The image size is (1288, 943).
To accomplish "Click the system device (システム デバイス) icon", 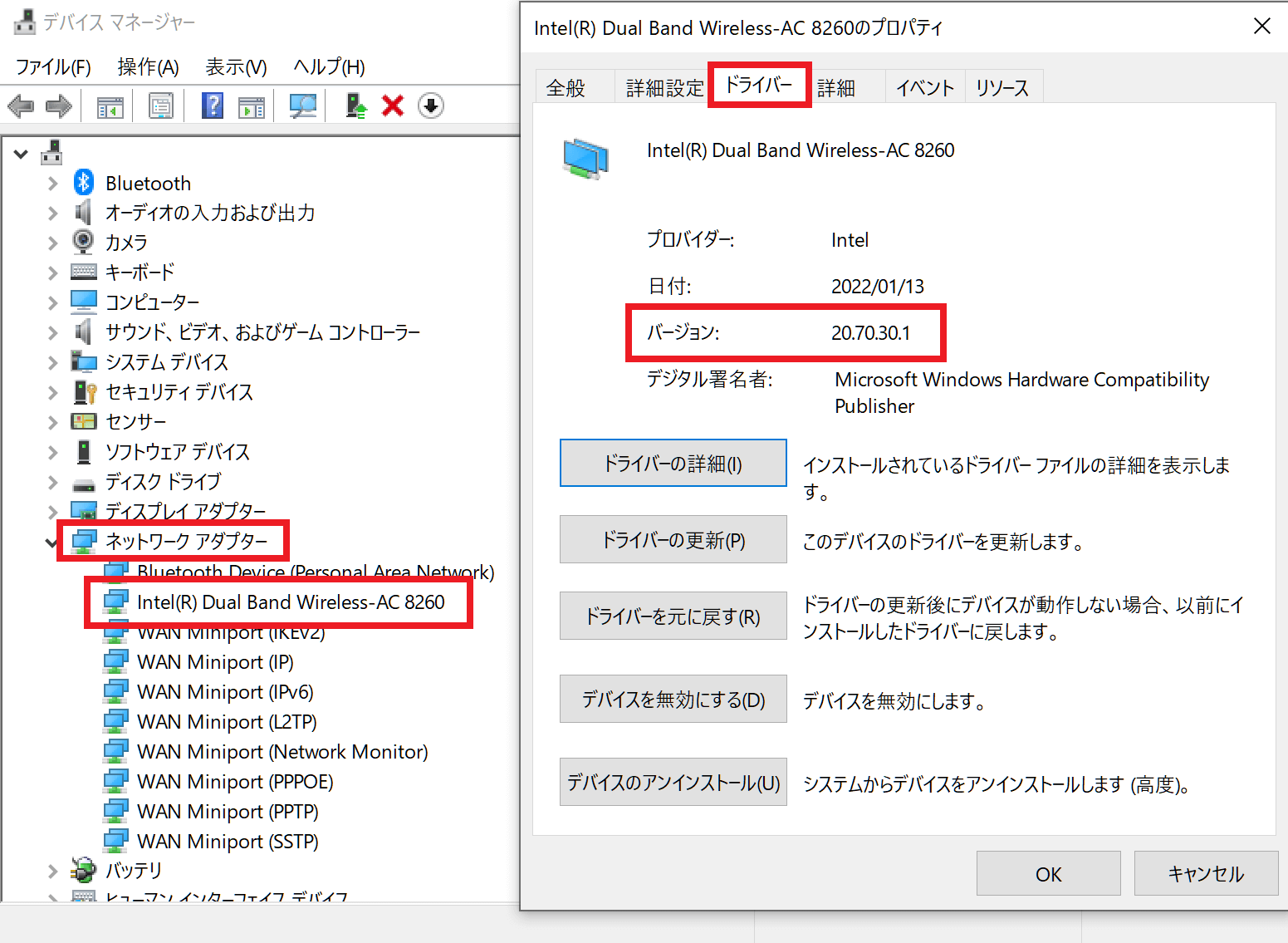I will 84,361.
